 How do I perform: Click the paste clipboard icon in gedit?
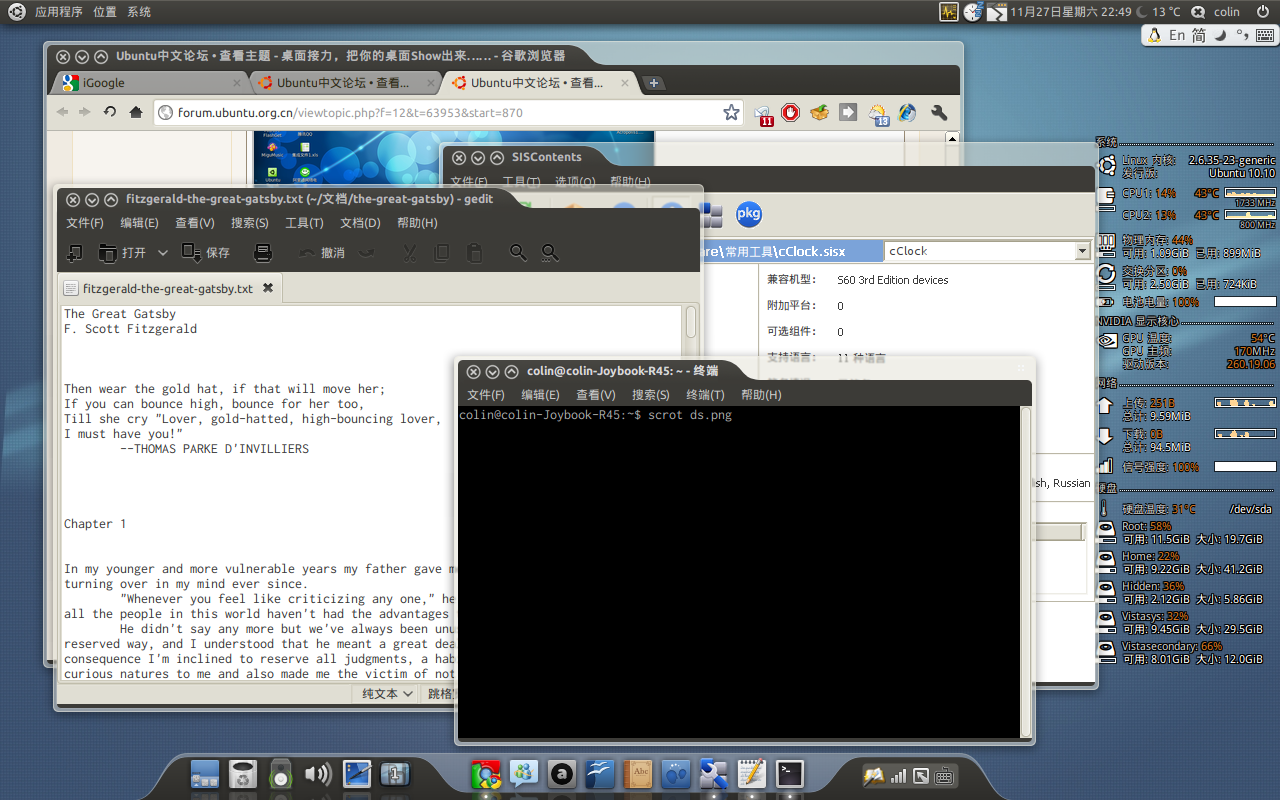tap(474, 253)
